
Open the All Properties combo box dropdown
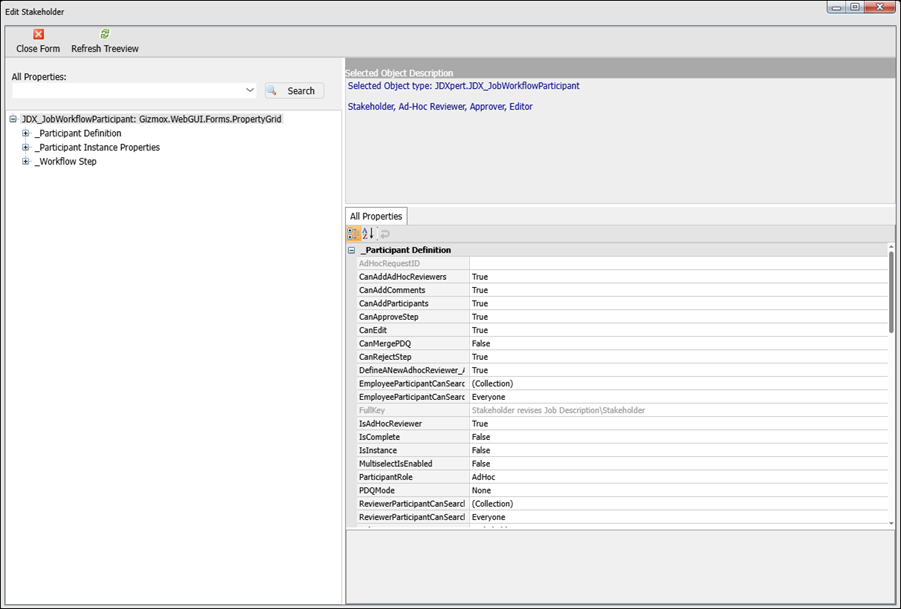(x=250, y=91)
